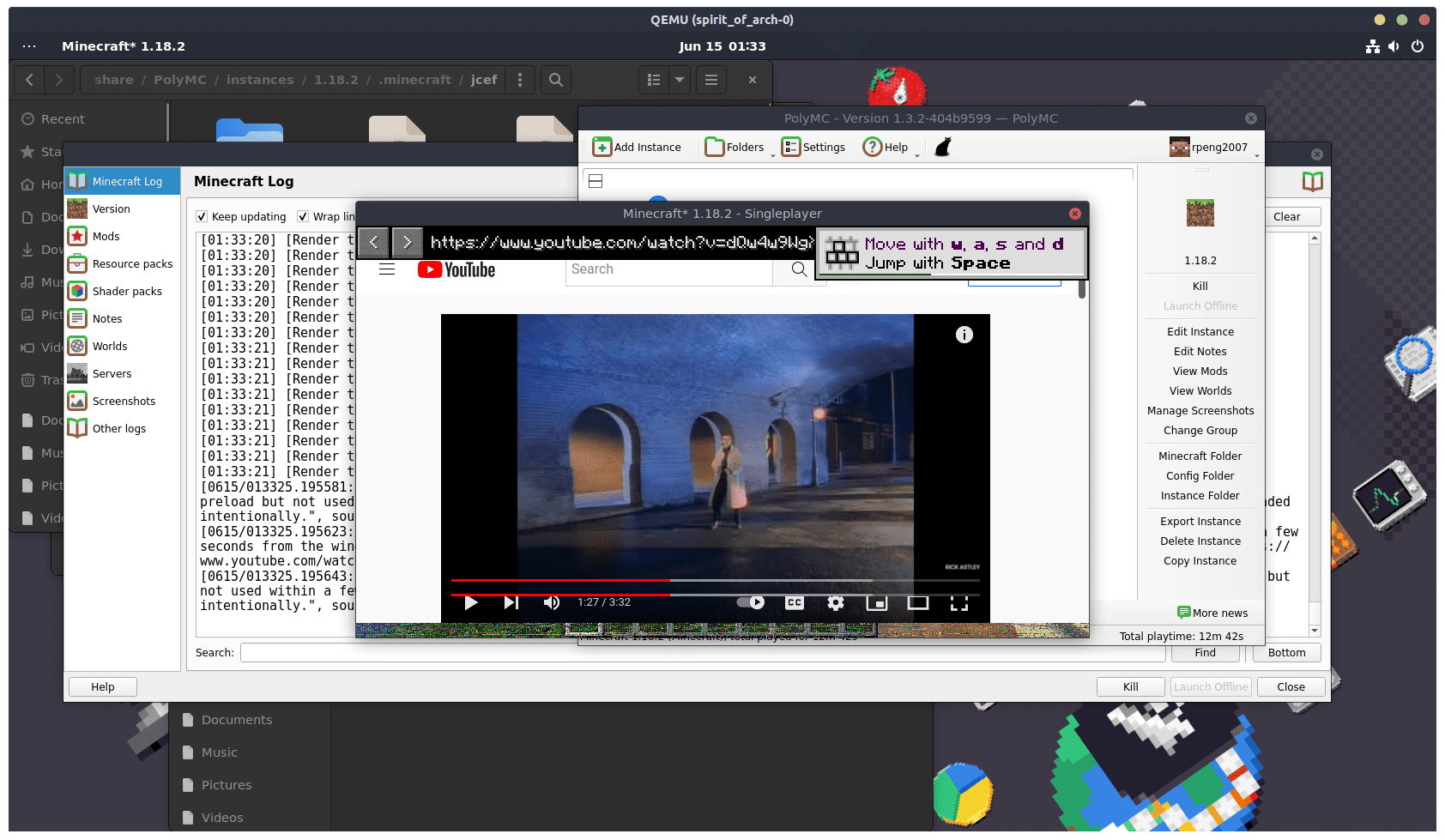This screenshot has width=1445, height=840.
Task: Open the Screenshots page in sidebar
Action: pyautogui.click(x=124, y=402)
